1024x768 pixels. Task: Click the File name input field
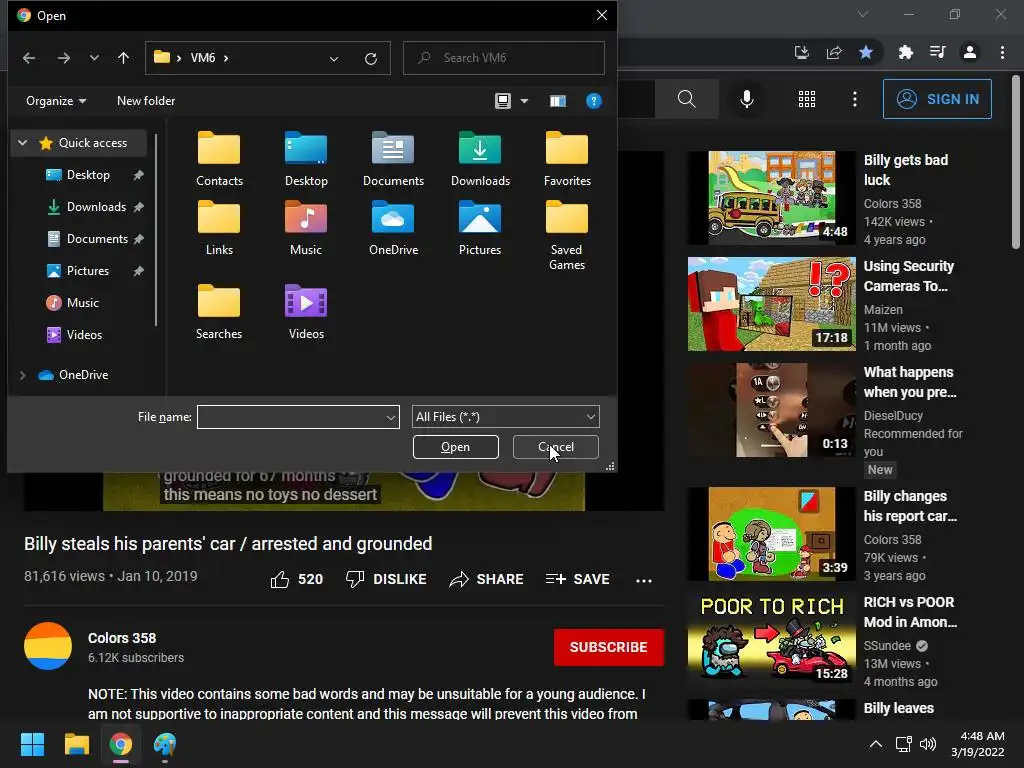[x=298, y=417]
